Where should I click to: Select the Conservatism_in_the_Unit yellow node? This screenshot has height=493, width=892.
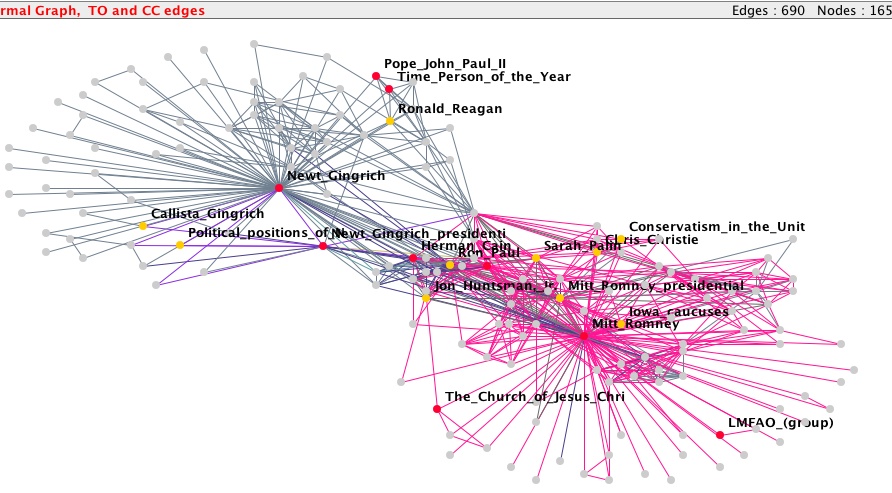pos(621,239)
